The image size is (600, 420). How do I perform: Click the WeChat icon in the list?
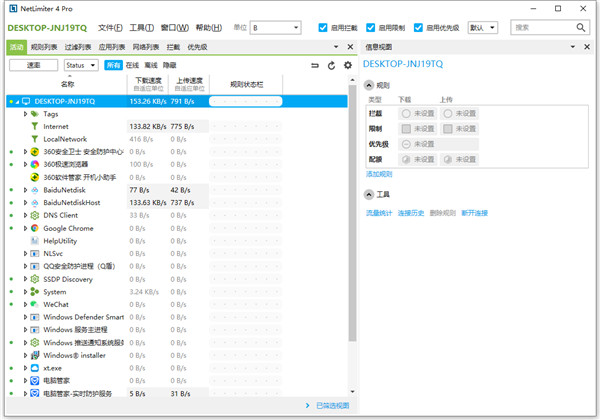[35, 304]
